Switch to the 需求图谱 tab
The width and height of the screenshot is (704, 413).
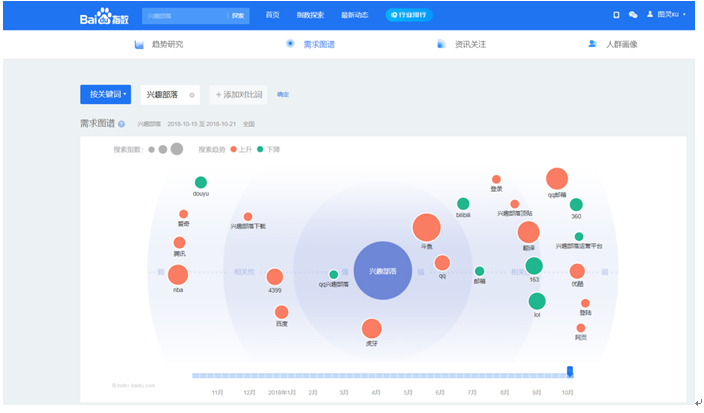[x=319, y=44]
